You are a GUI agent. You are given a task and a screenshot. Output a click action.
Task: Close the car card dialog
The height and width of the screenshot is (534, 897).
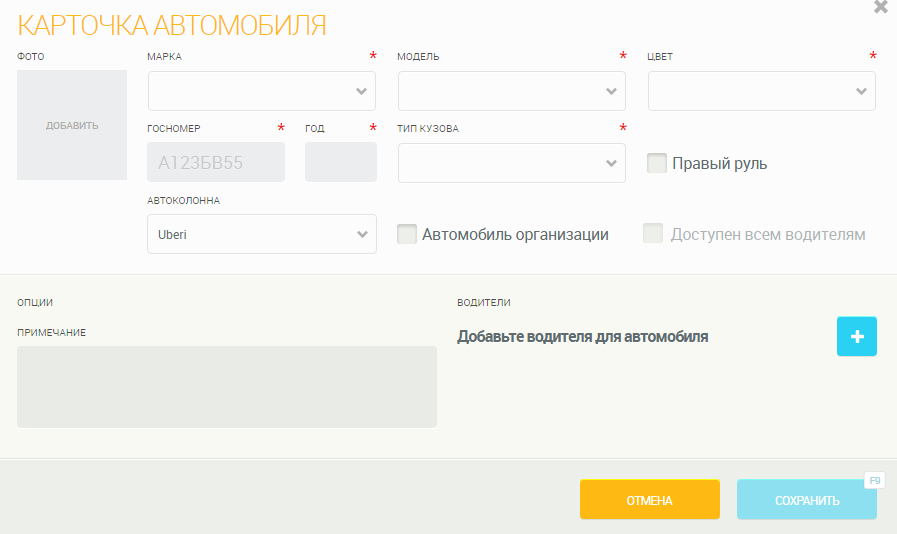pos(880,8)
